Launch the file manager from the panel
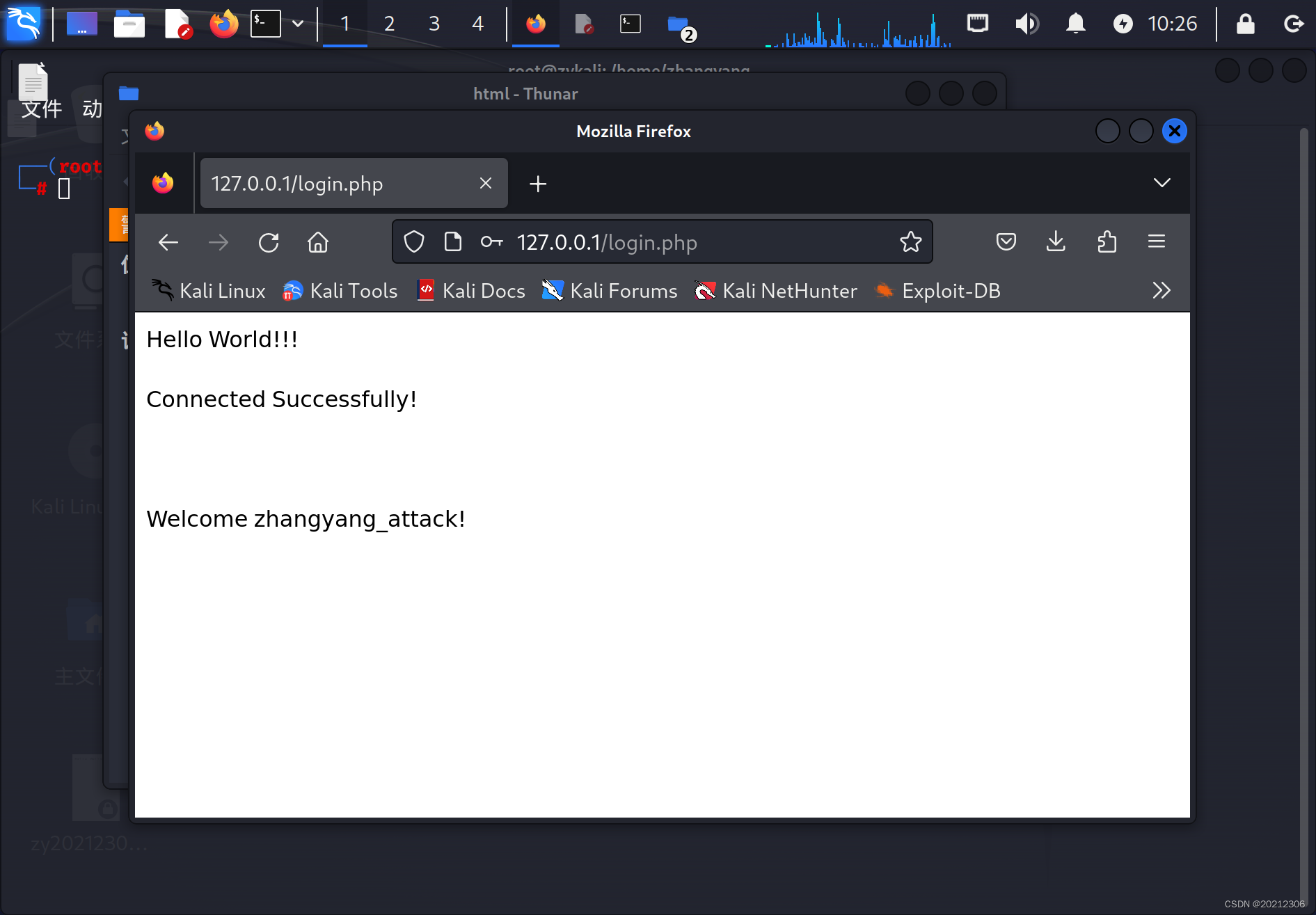1316x915 pixels. click(129, 24)
